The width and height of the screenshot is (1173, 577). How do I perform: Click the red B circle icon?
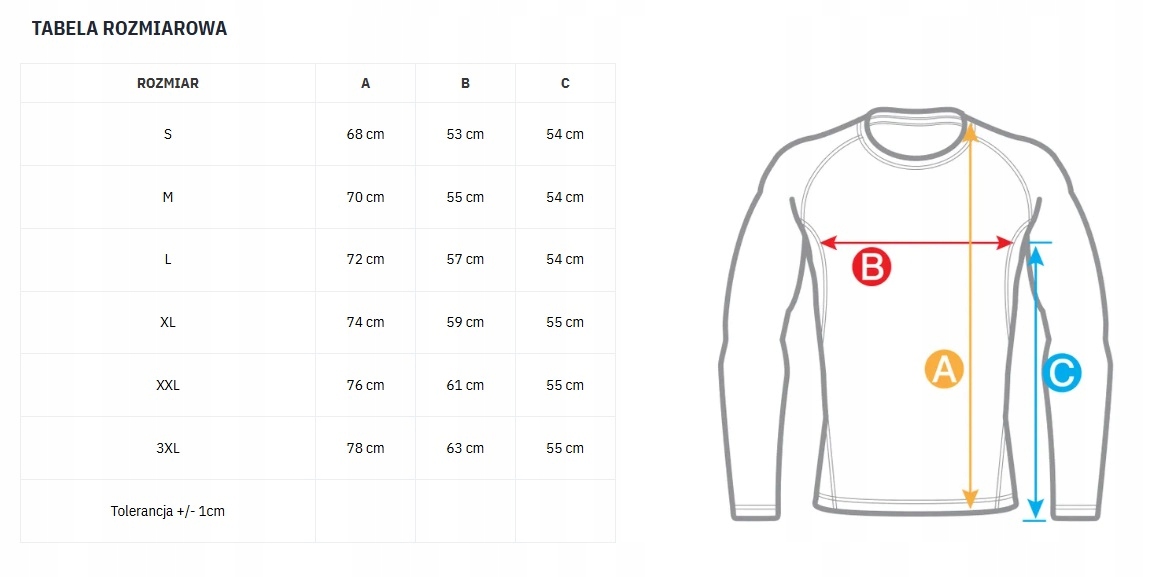[872, 267]
